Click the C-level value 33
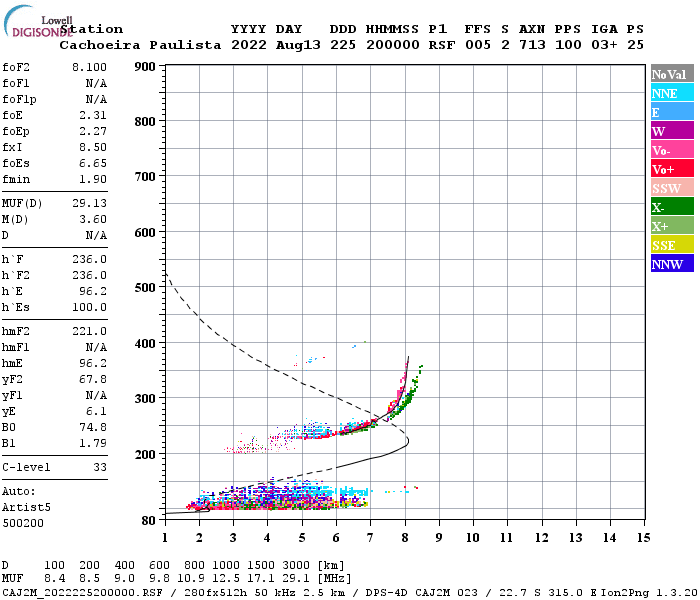 (100, 467)
